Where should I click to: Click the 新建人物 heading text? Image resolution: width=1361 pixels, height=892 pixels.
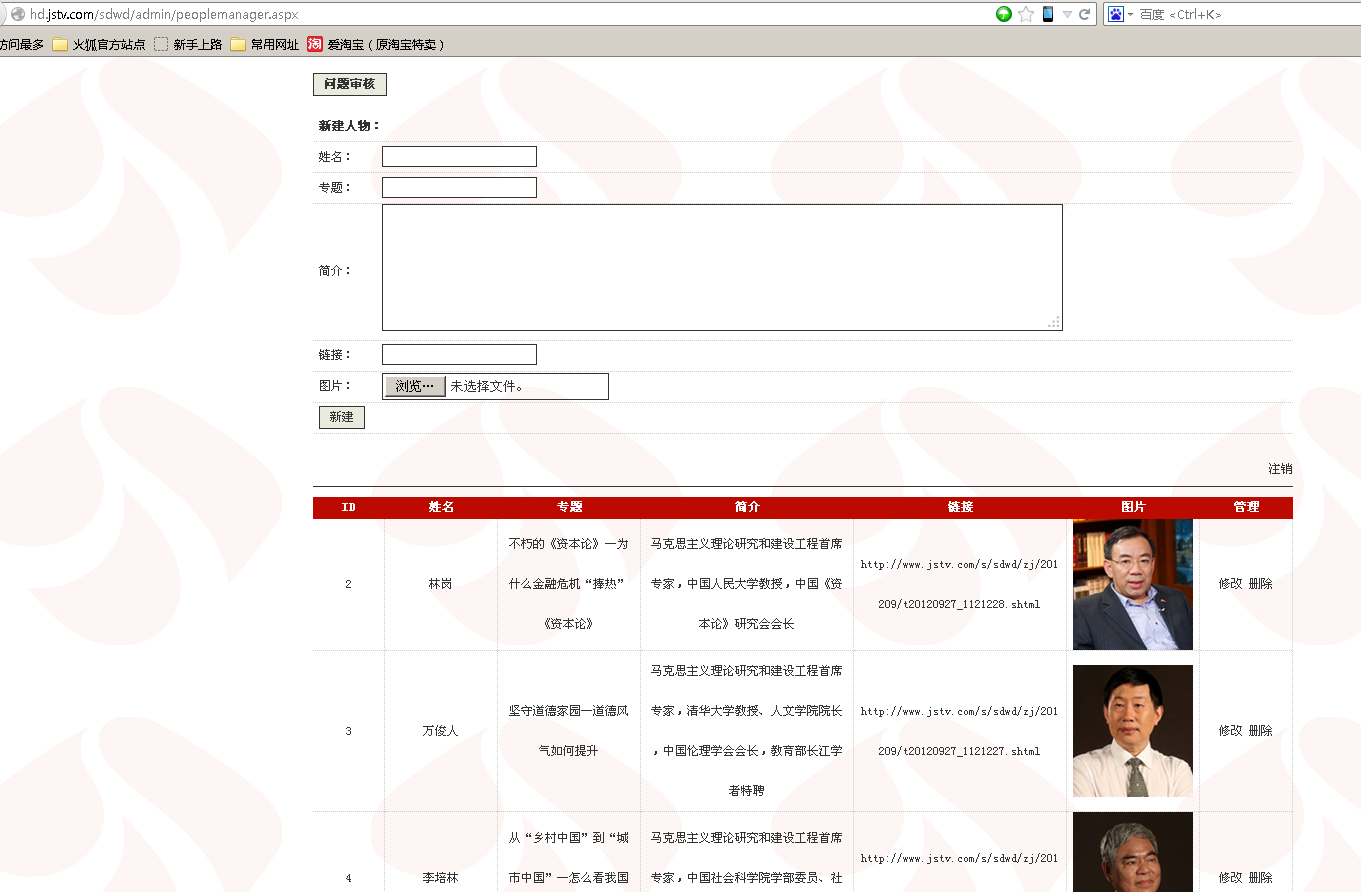(350, 126)
